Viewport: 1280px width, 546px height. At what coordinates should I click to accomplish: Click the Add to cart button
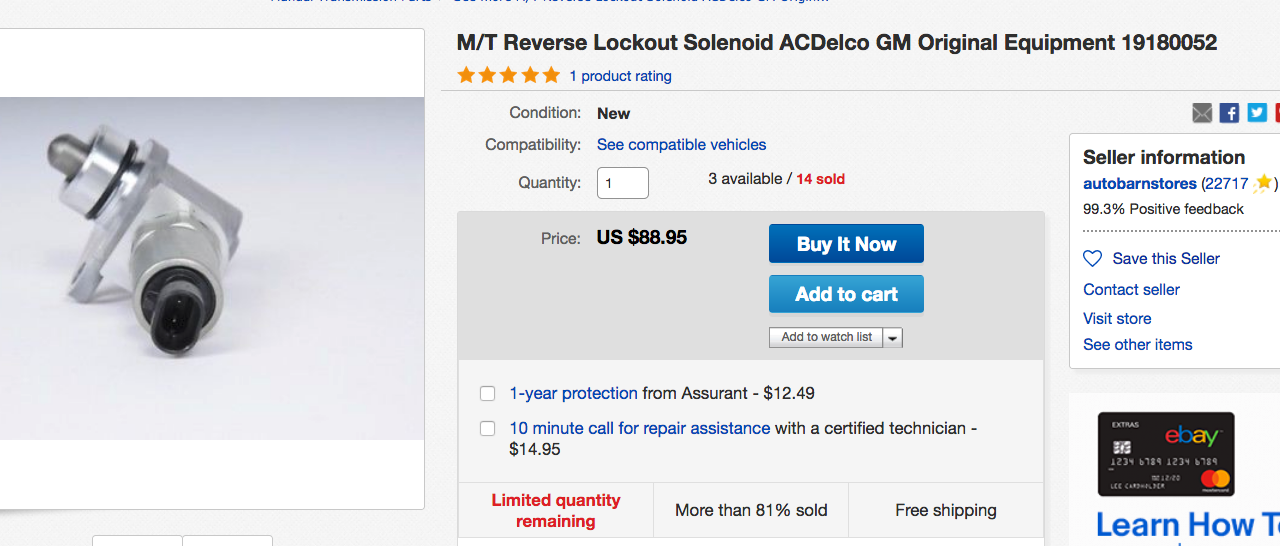coord(846,294)
